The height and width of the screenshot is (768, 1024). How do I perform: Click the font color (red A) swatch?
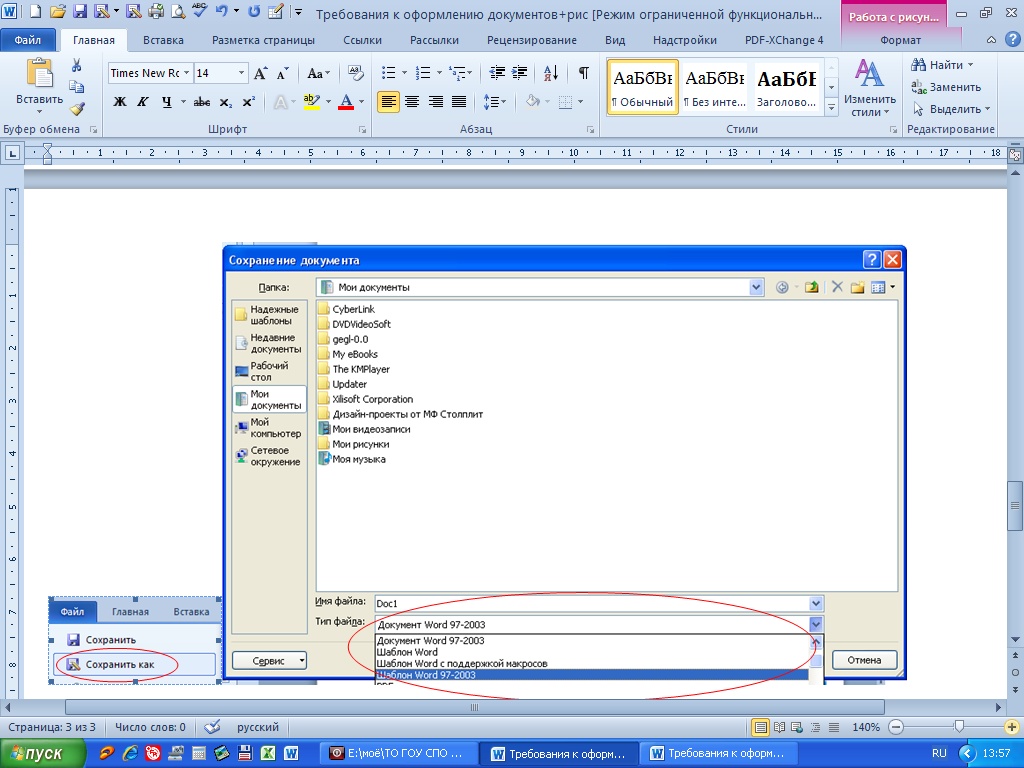point(346,102)
